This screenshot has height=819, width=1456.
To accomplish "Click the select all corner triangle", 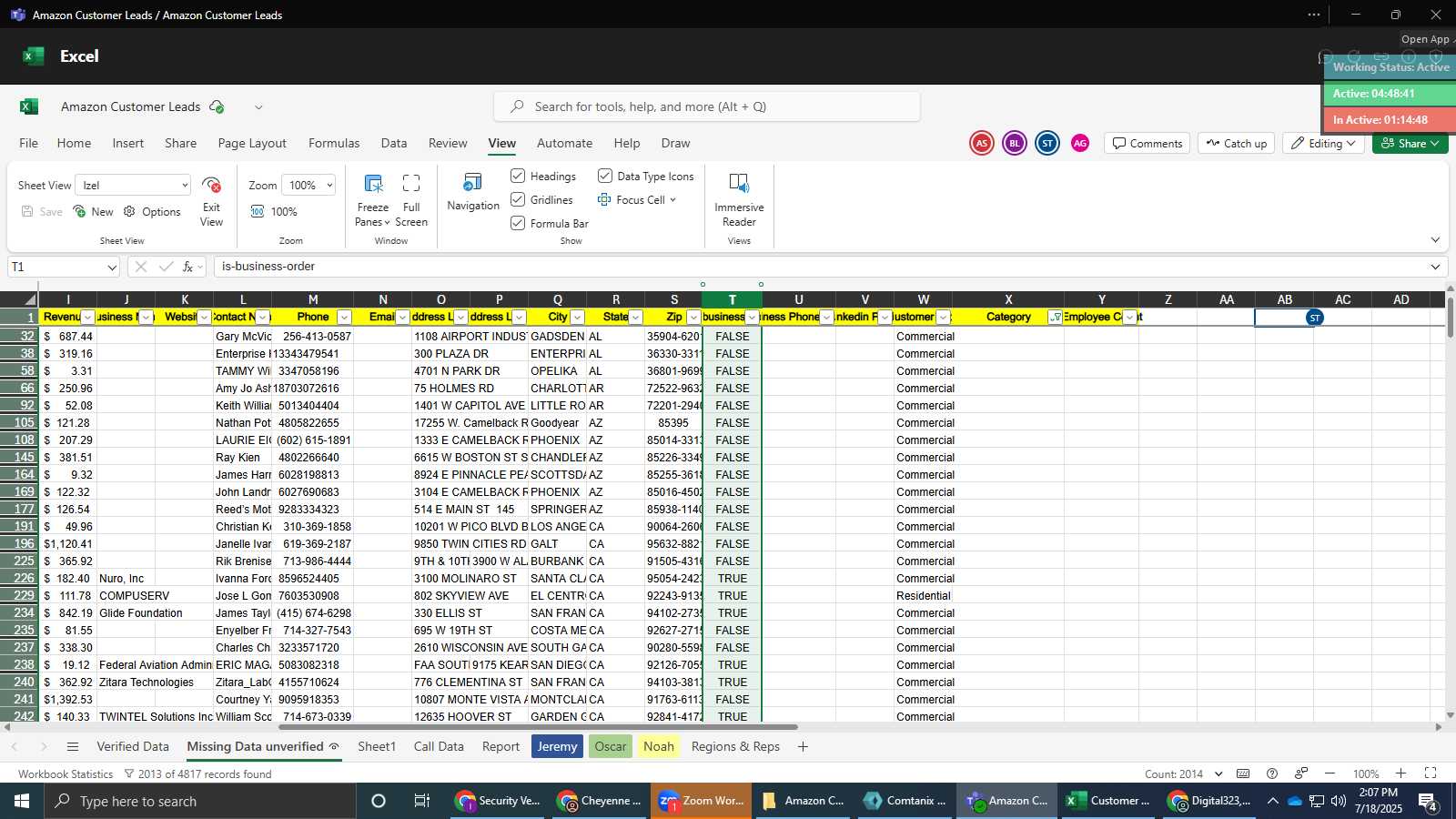I will point(31,299).
